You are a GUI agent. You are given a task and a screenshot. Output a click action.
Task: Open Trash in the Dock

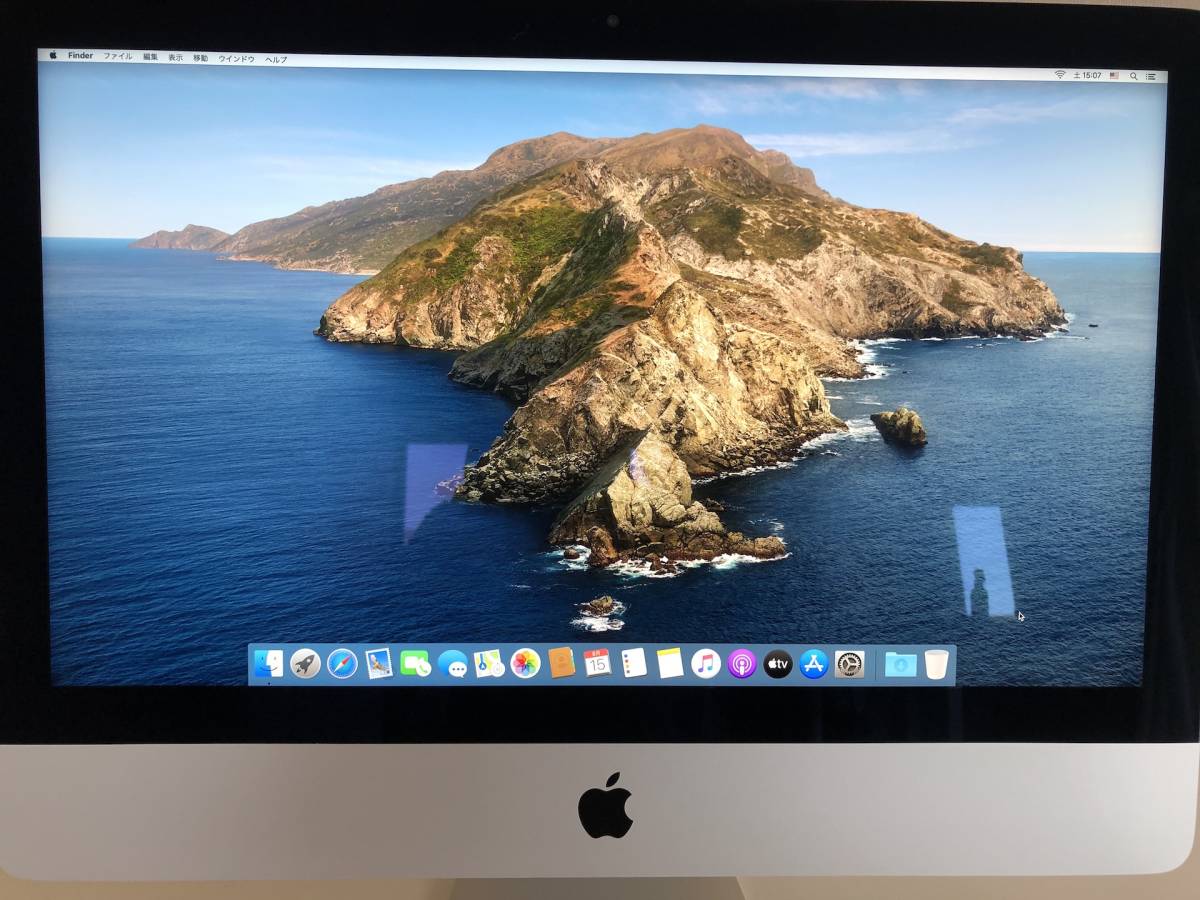coord(936,664)
